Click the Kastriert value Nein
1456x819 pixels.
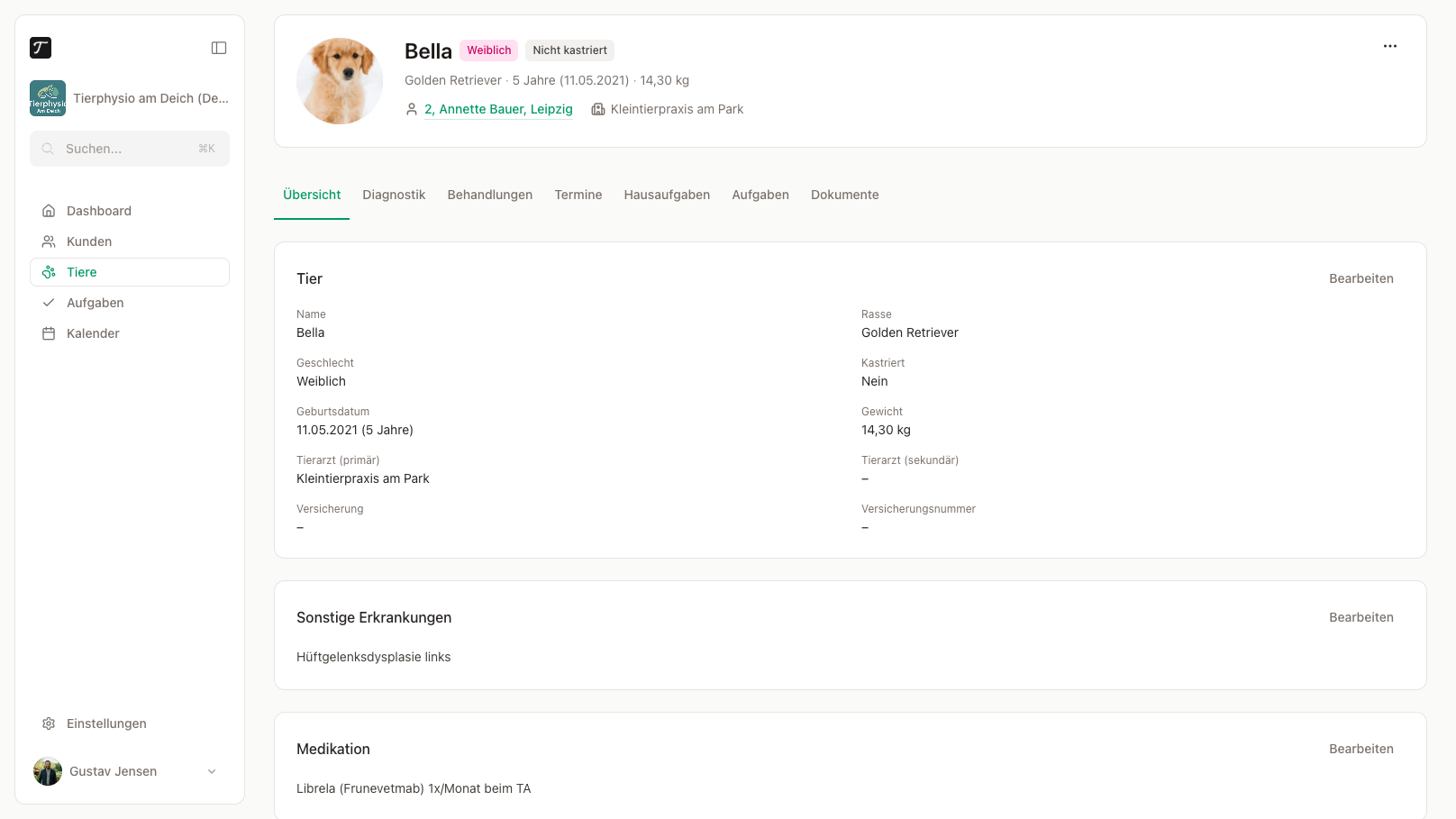875,381
